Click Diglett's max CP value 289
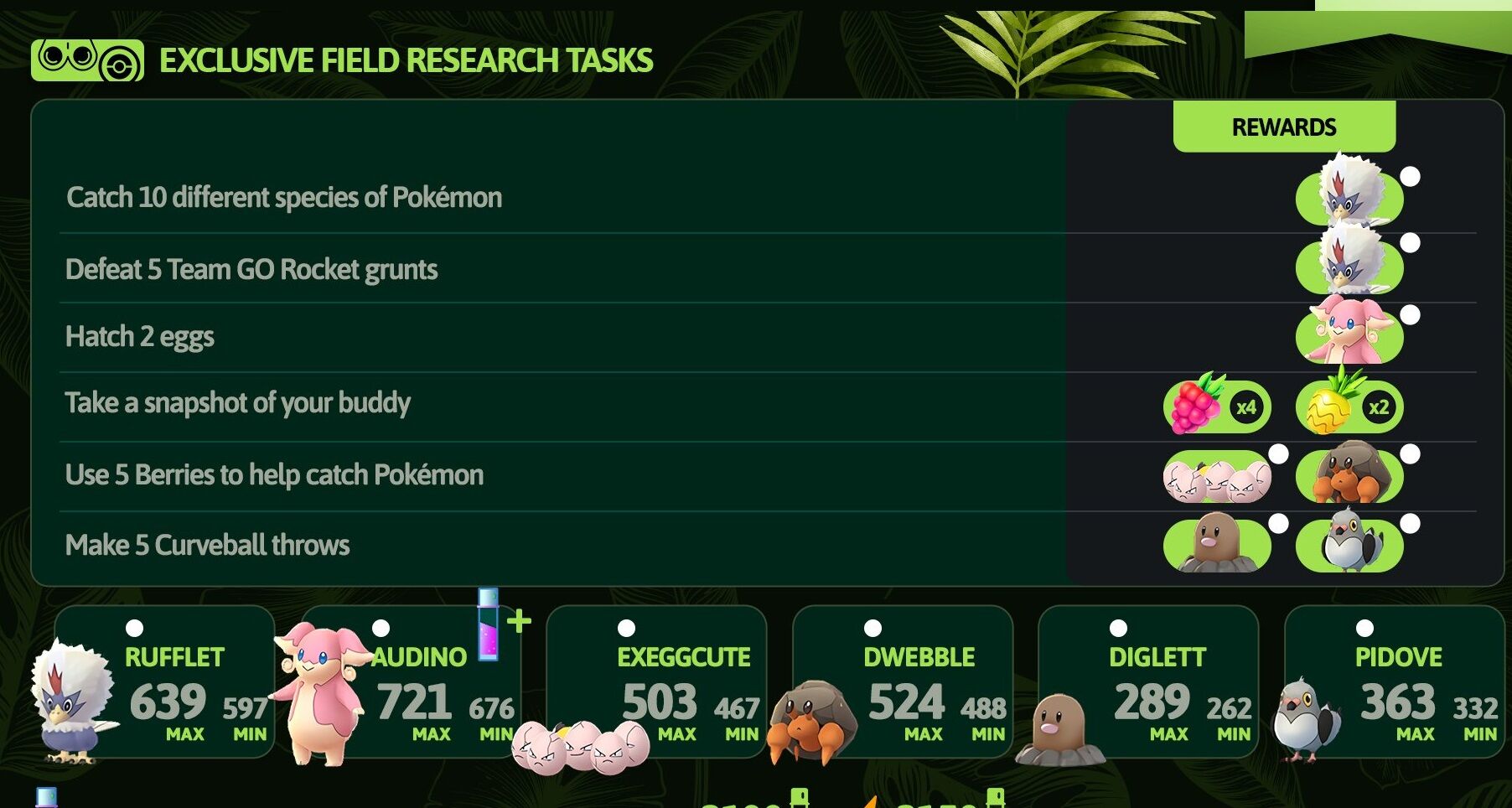 coord(1152,702)
